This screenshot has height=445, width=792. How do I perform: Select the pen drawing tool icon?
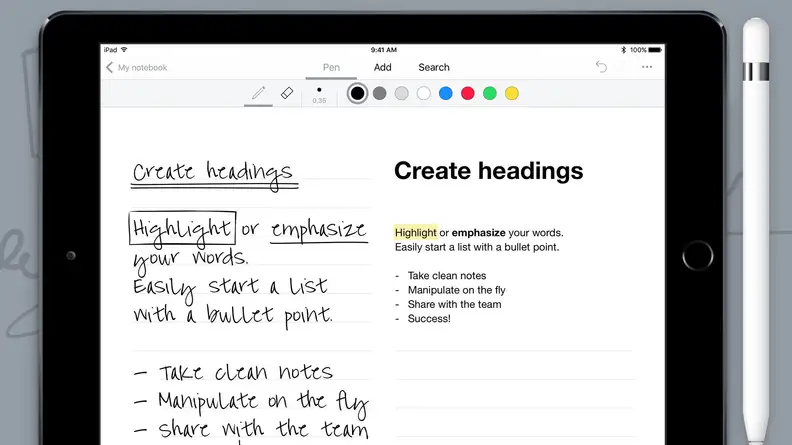coord(258,93)
